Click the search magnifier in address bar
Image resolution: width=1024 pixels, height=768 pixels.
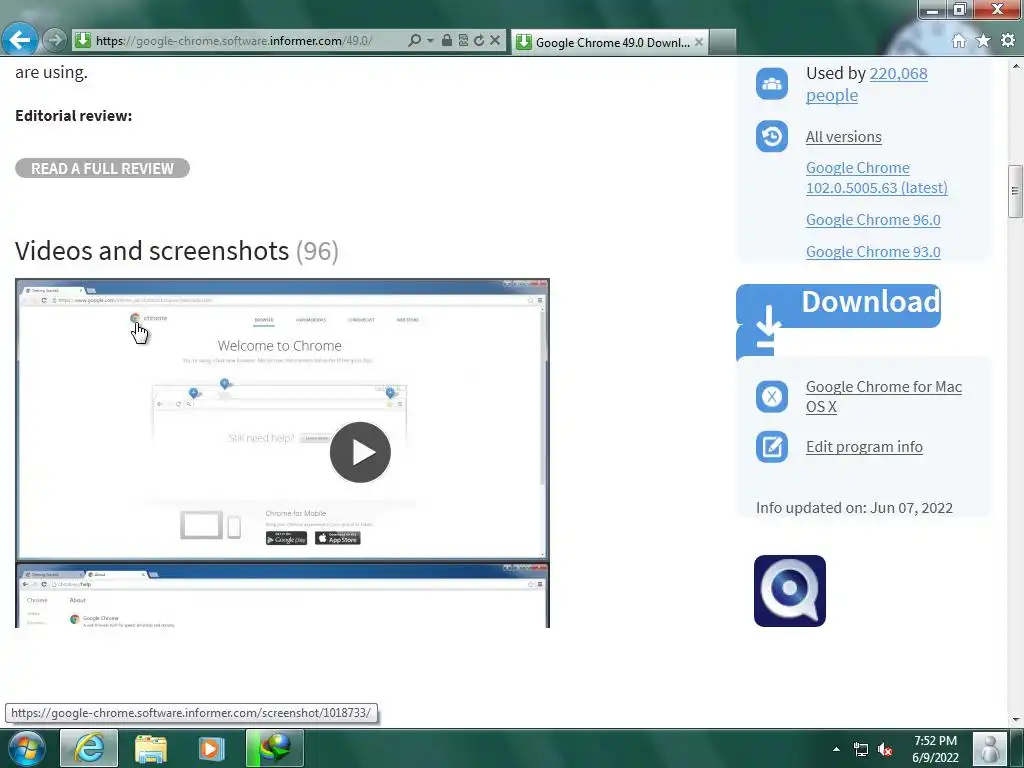tap(414, 40)
